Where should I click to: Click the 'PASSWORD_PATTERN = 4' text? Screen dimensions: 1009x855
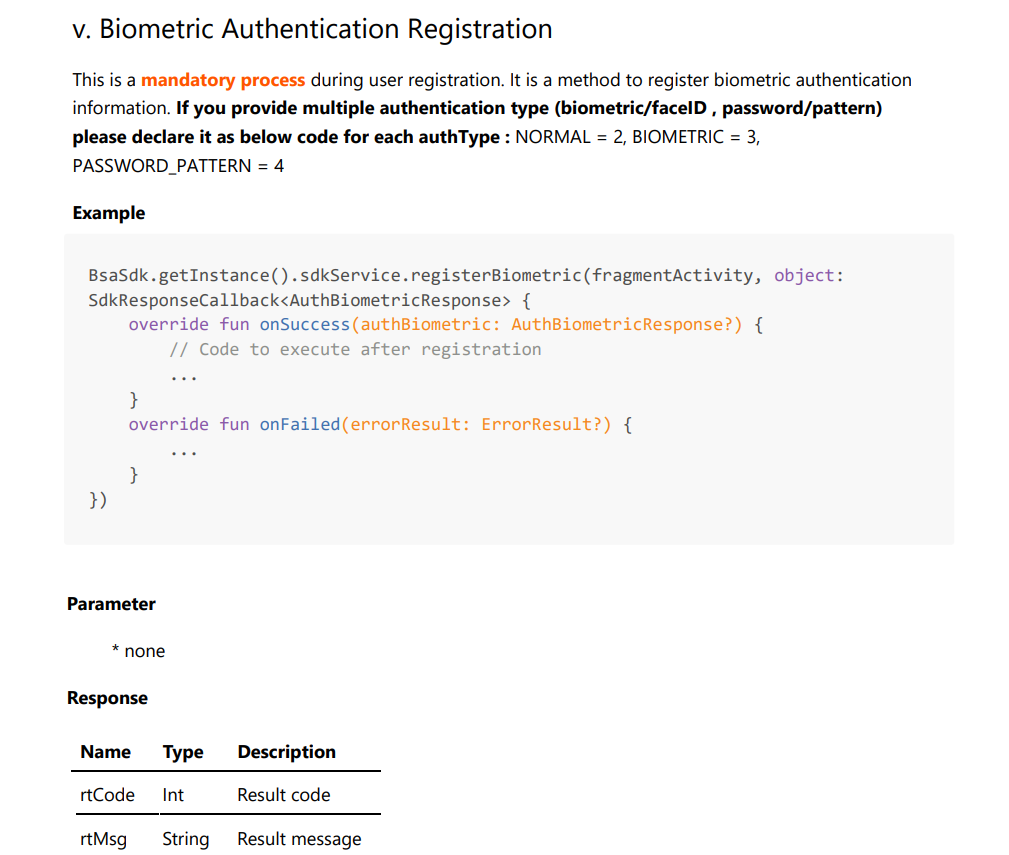(x=178, y=166)
